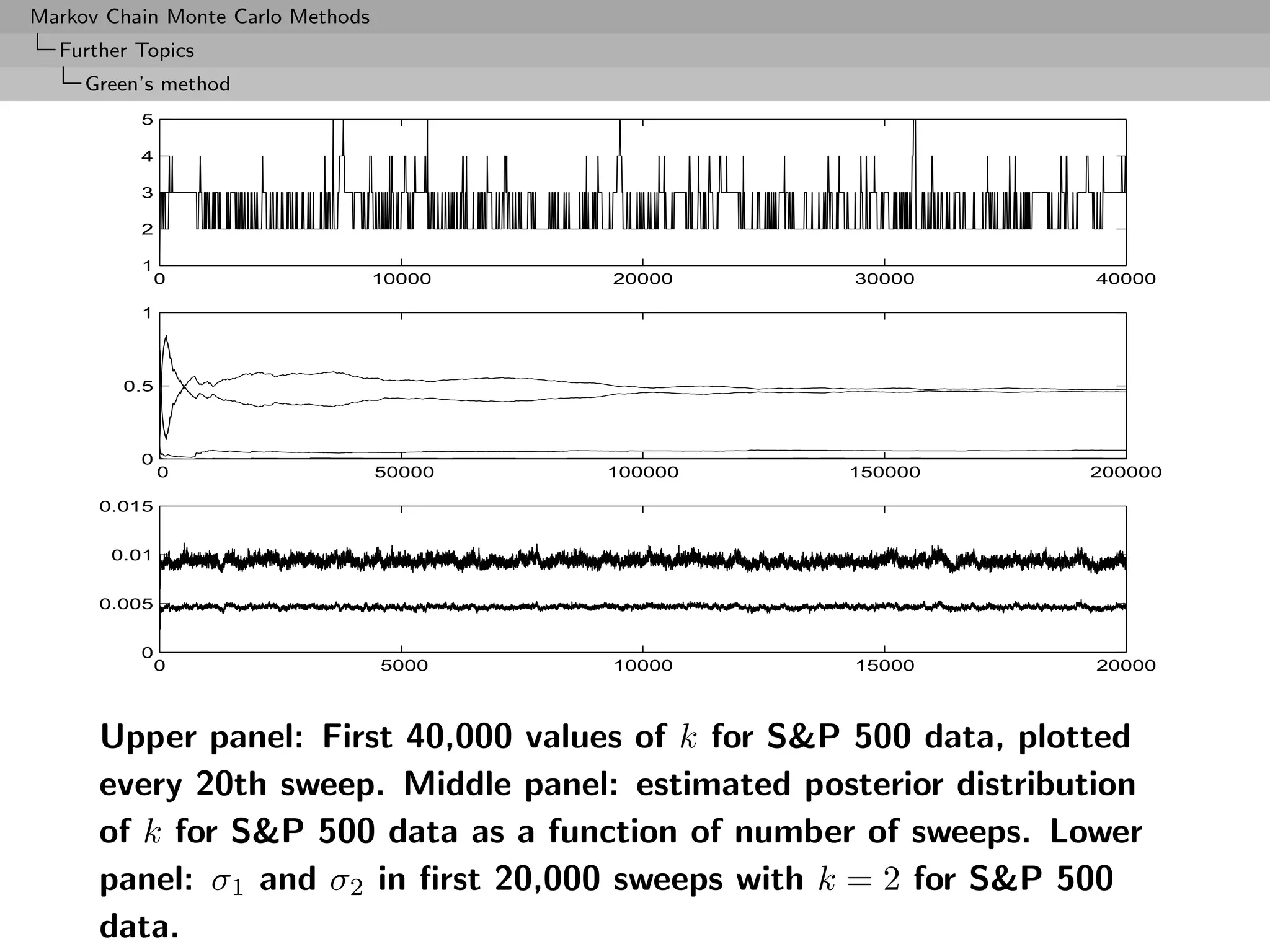This screenshot has width=1270, height=952.
Task: Click the caption text 'Upper panel:'
Action: [202, 738]
